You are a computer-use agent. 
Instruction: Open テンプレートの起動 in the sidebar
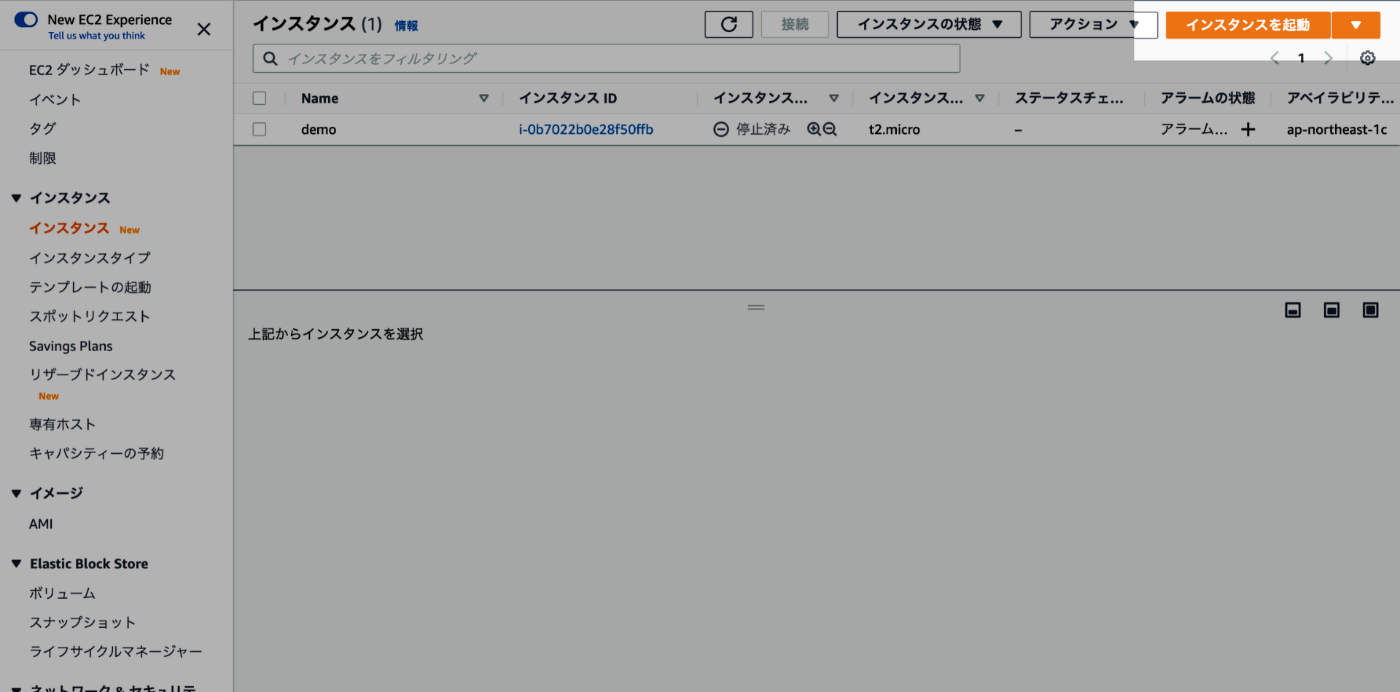point(90,287)
